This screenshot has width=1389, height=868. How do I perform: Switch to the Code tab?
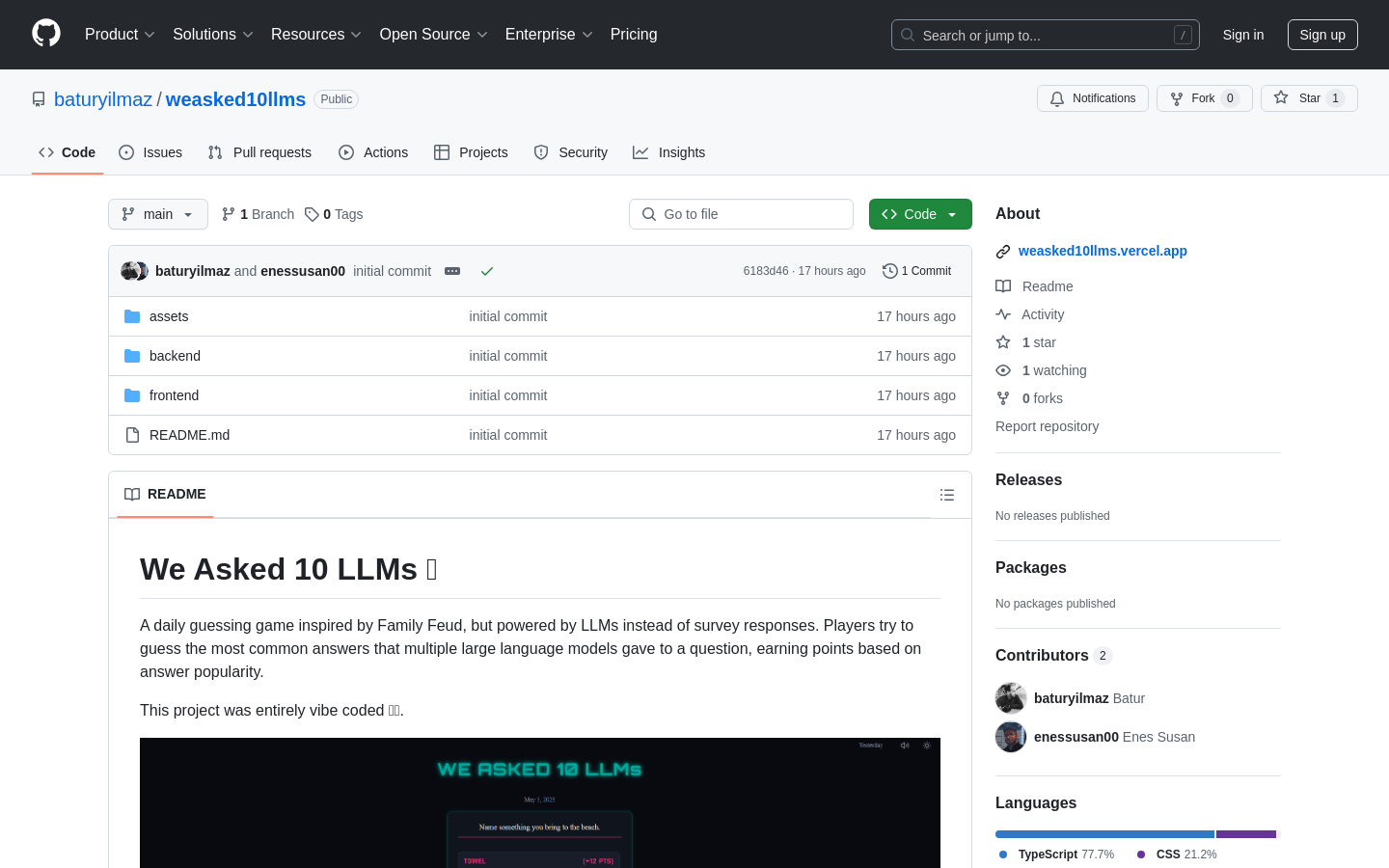pos(68,152)
